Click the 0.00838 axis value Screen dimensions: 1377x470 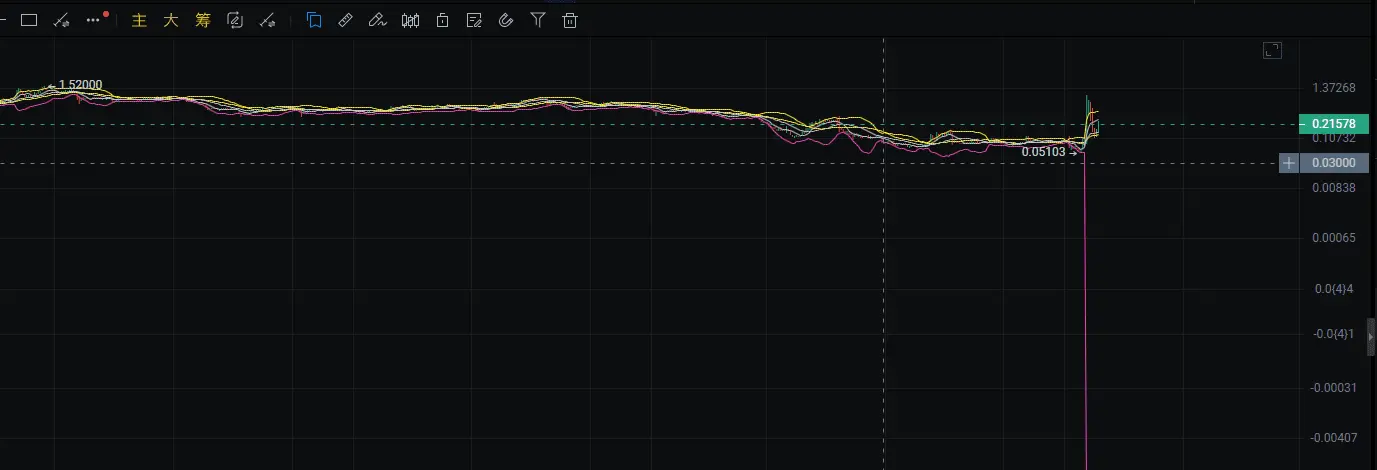(x=1334, y=188)
